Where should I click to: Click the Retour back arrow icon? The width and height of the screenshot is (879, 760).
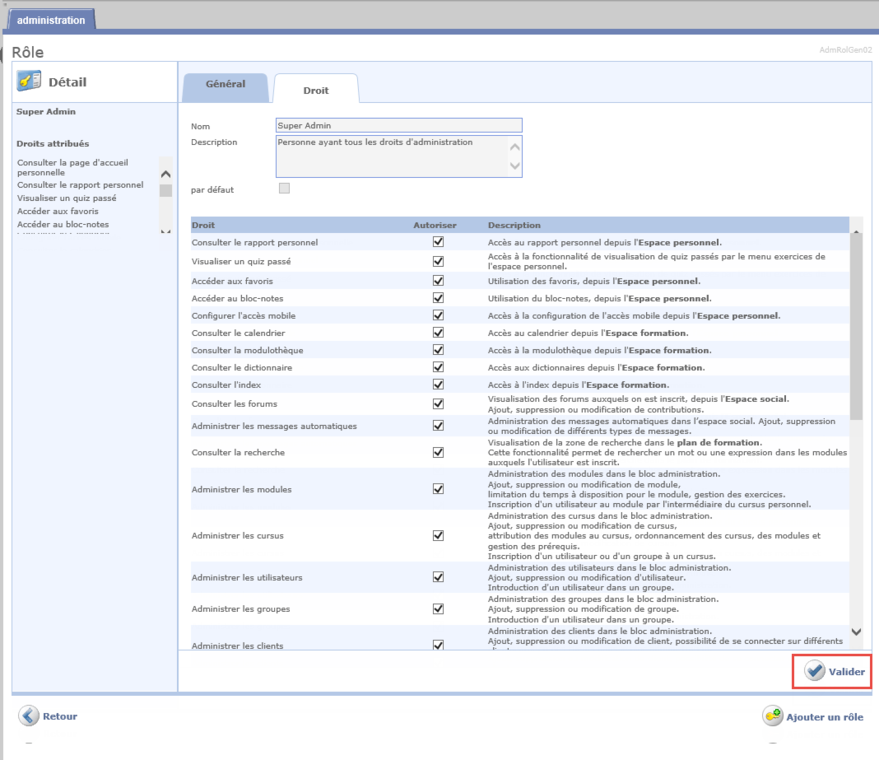(x=29, y=716)
